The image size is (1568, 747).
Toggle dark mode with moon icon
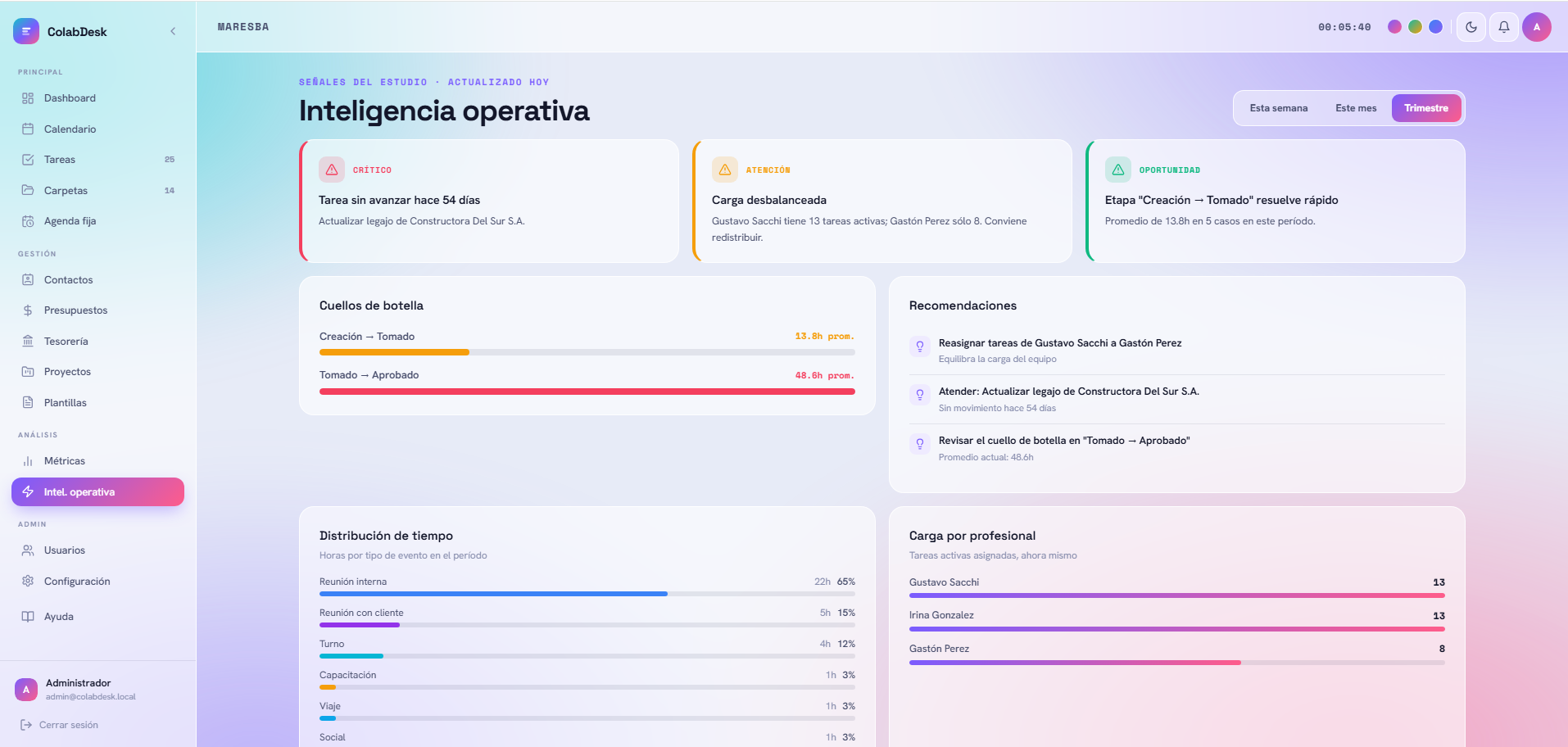point(1471,27)
